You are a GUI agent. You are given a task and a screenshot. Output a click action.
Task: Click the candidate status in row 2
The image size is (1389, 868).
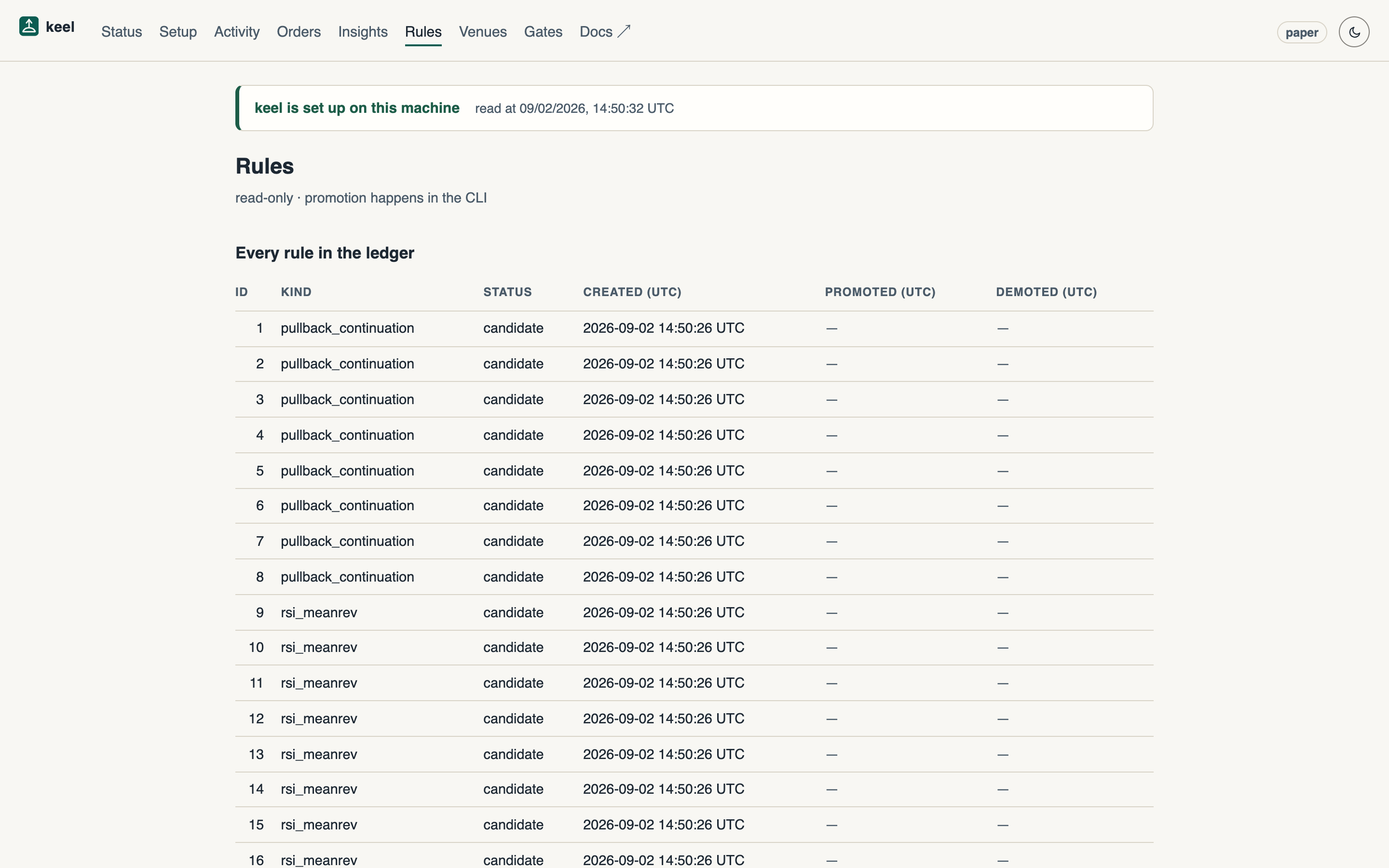[513, 364]
